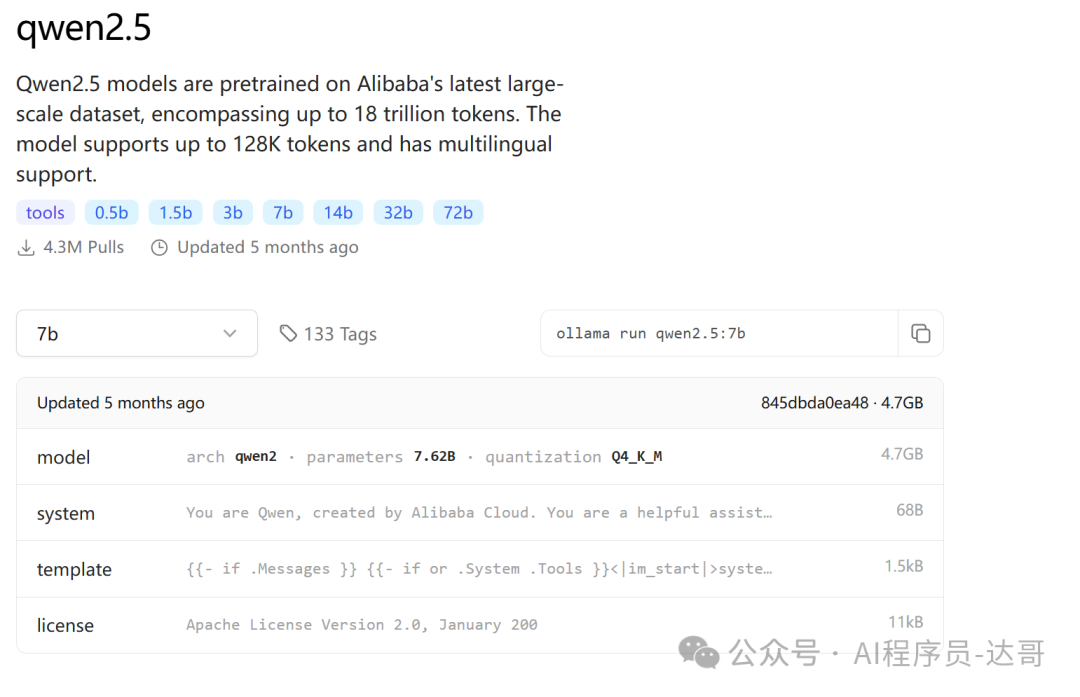Open the template file row
This screenshot has width=1080, height=697.
pyautogui.click(x=480, y=569)
